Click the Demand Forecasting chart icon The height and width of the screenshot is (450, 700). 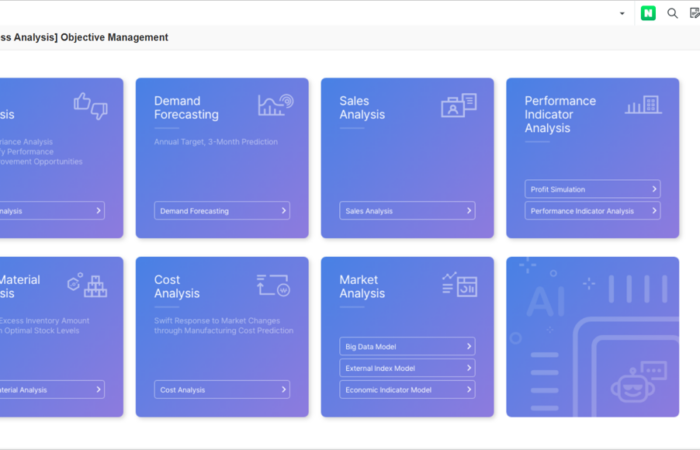click(x=275, y=104)
